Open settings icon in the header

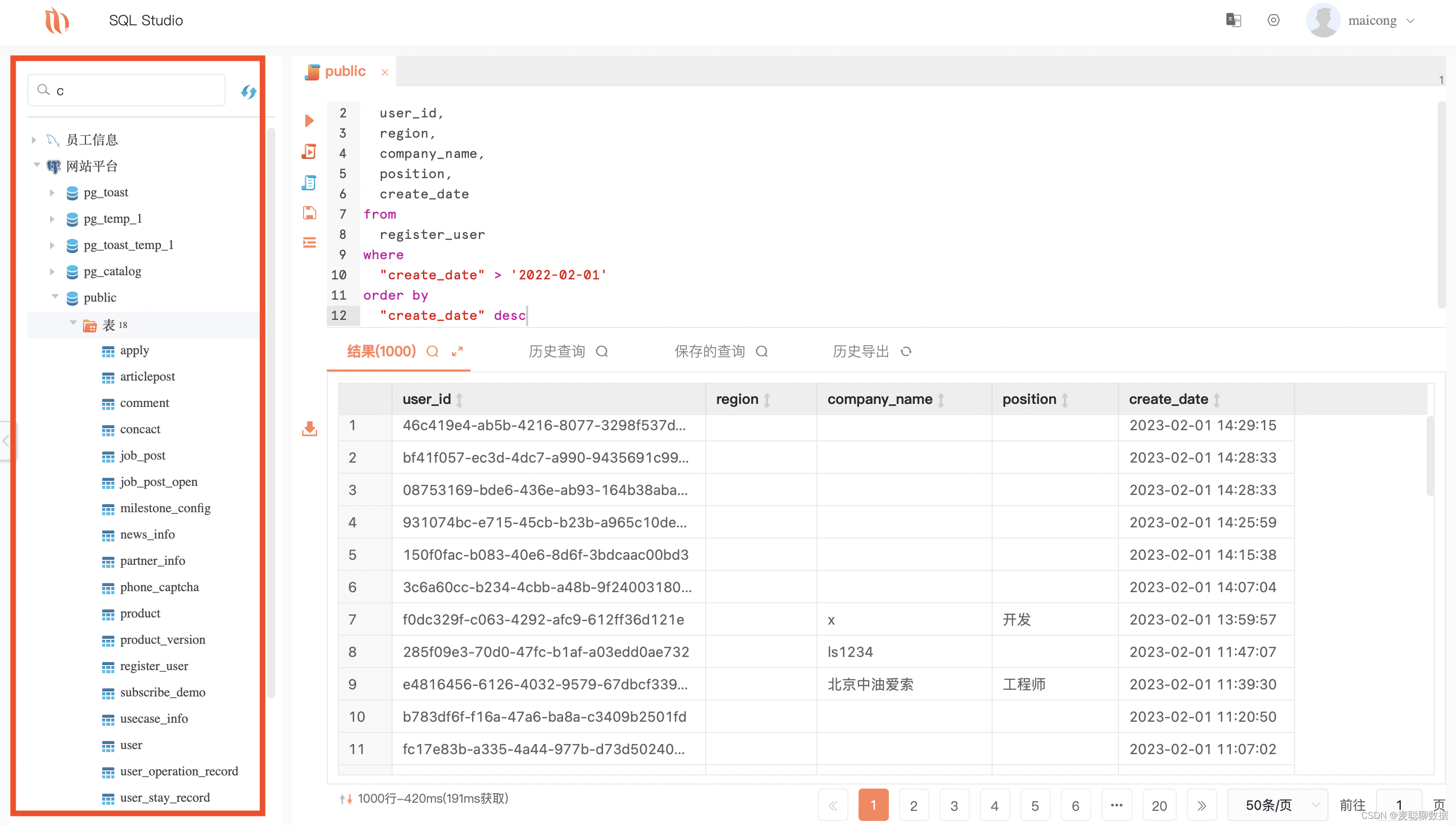pyautogui.click(x=1273, y=20)
